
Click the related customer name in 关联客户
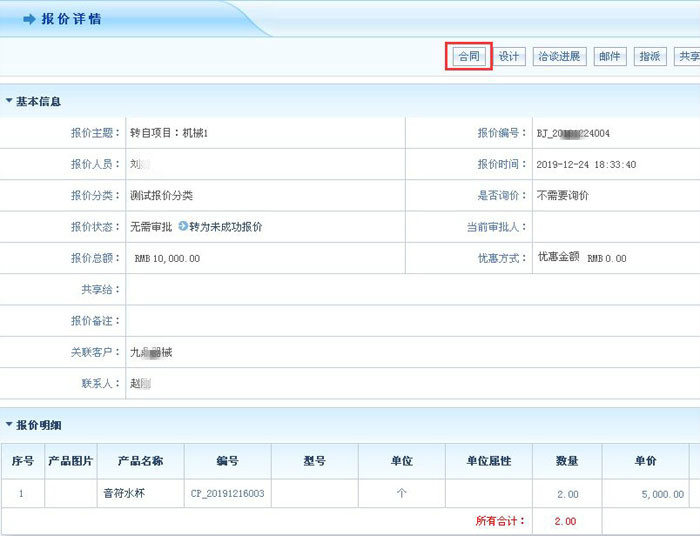click(x=151, y=352)
